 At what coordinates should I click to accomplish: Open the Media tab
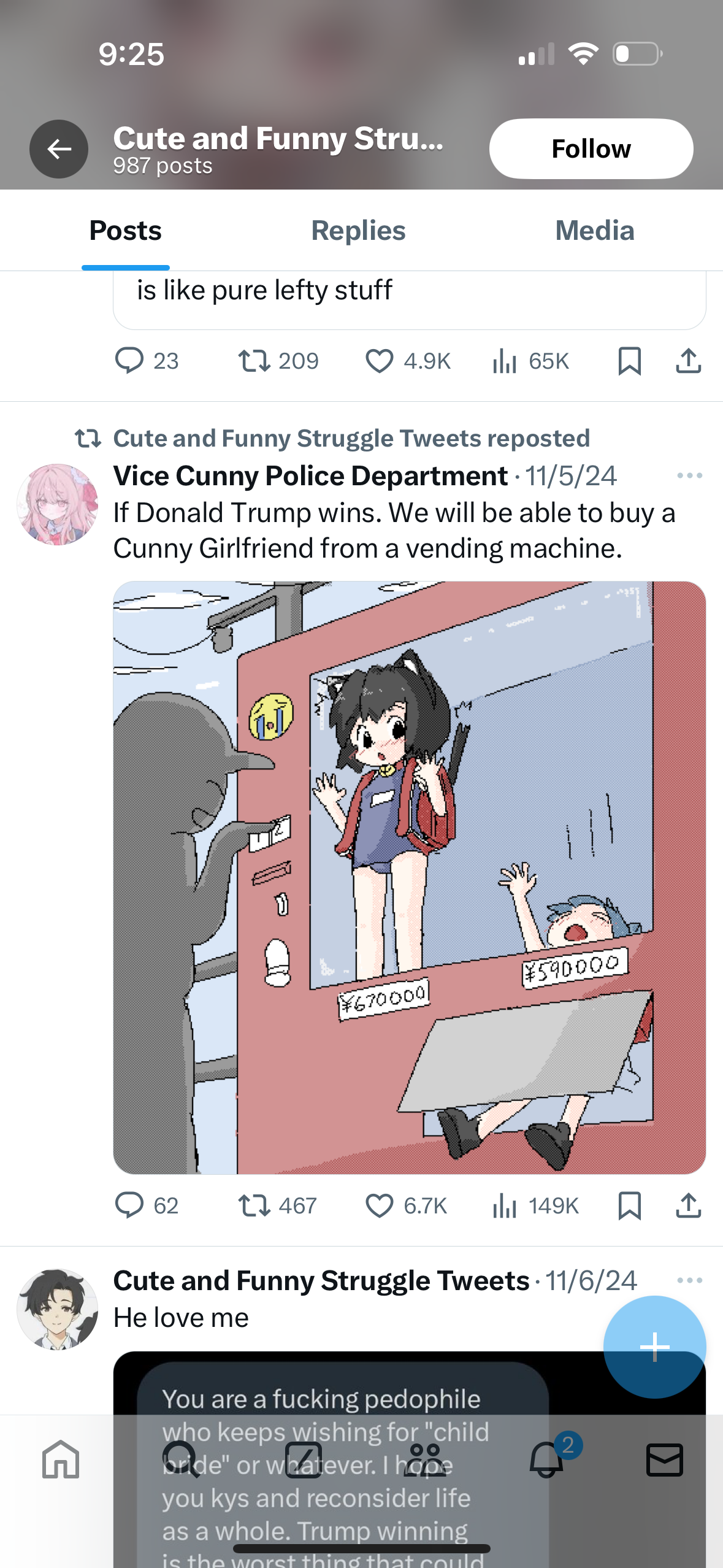594,231
